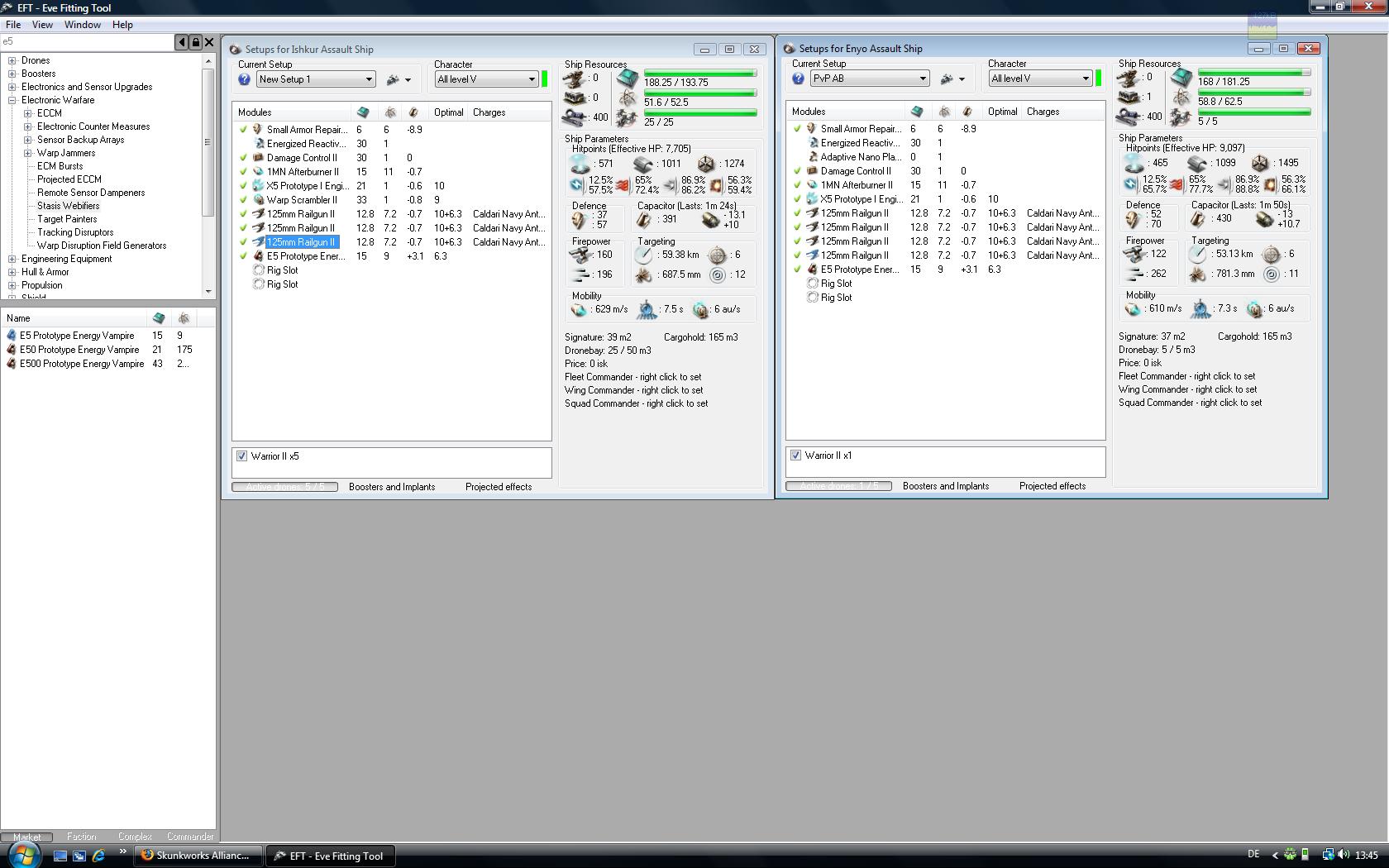This screenshot has height=868, width=1389.
Task: Click the lock icon beside the search box
Action: pos(195,42)
